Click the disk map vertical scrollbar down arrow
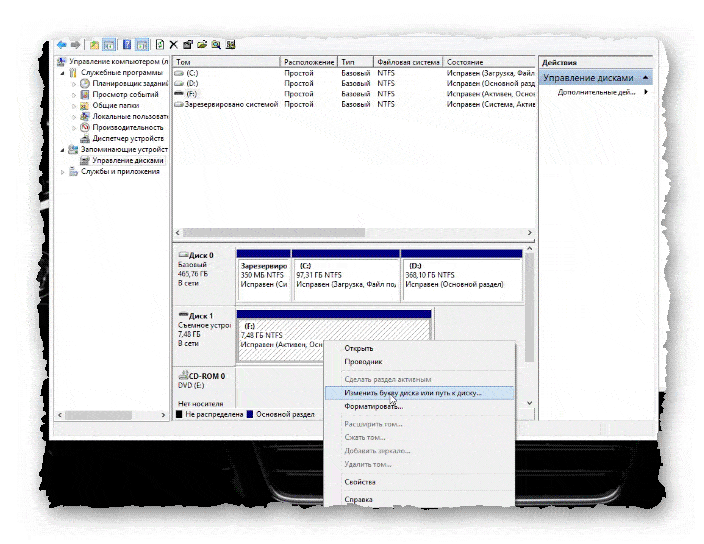This screenshot has height=544, width=704. click(529, 403)
